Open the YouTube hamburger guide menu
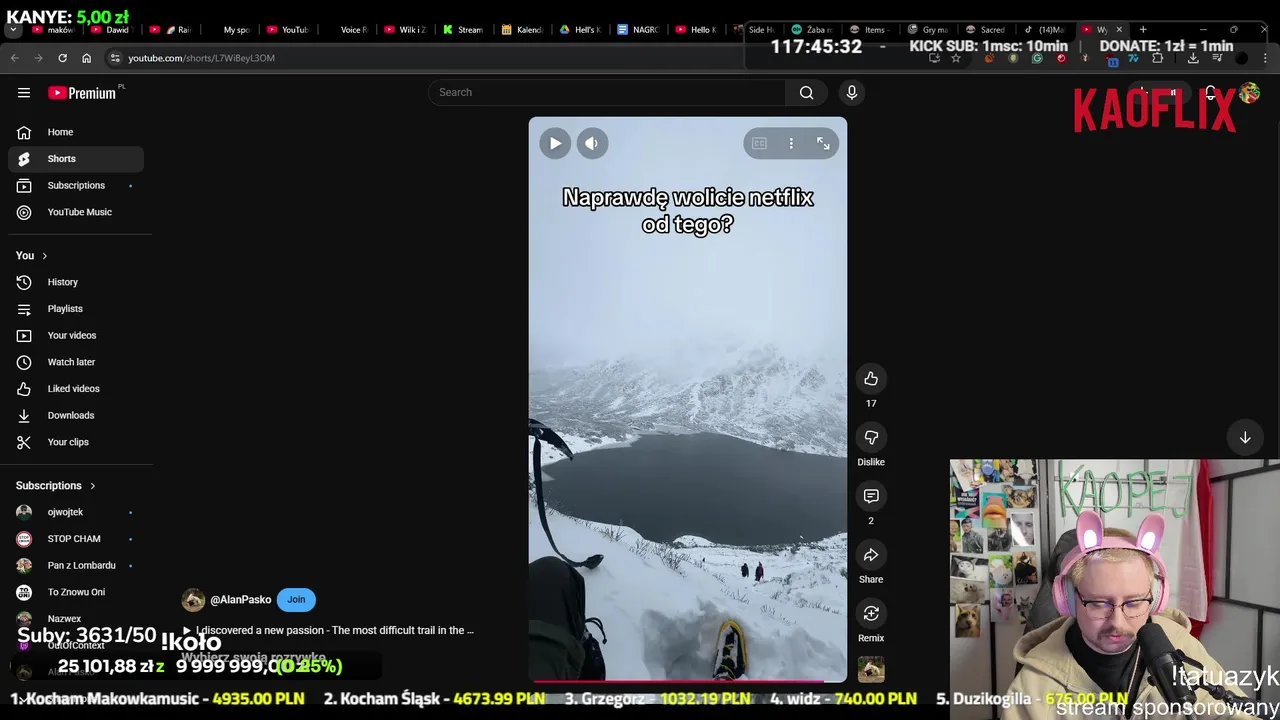The height and width of the screenshot is (720, 1280). click(x=24, y=93)
